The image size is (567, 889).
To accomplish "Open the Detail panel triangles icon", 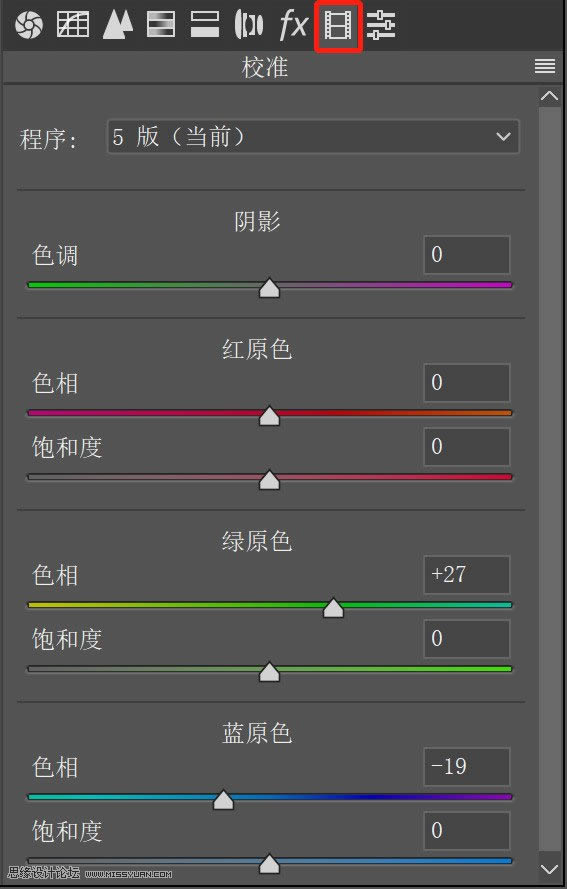I will (118, 25).
